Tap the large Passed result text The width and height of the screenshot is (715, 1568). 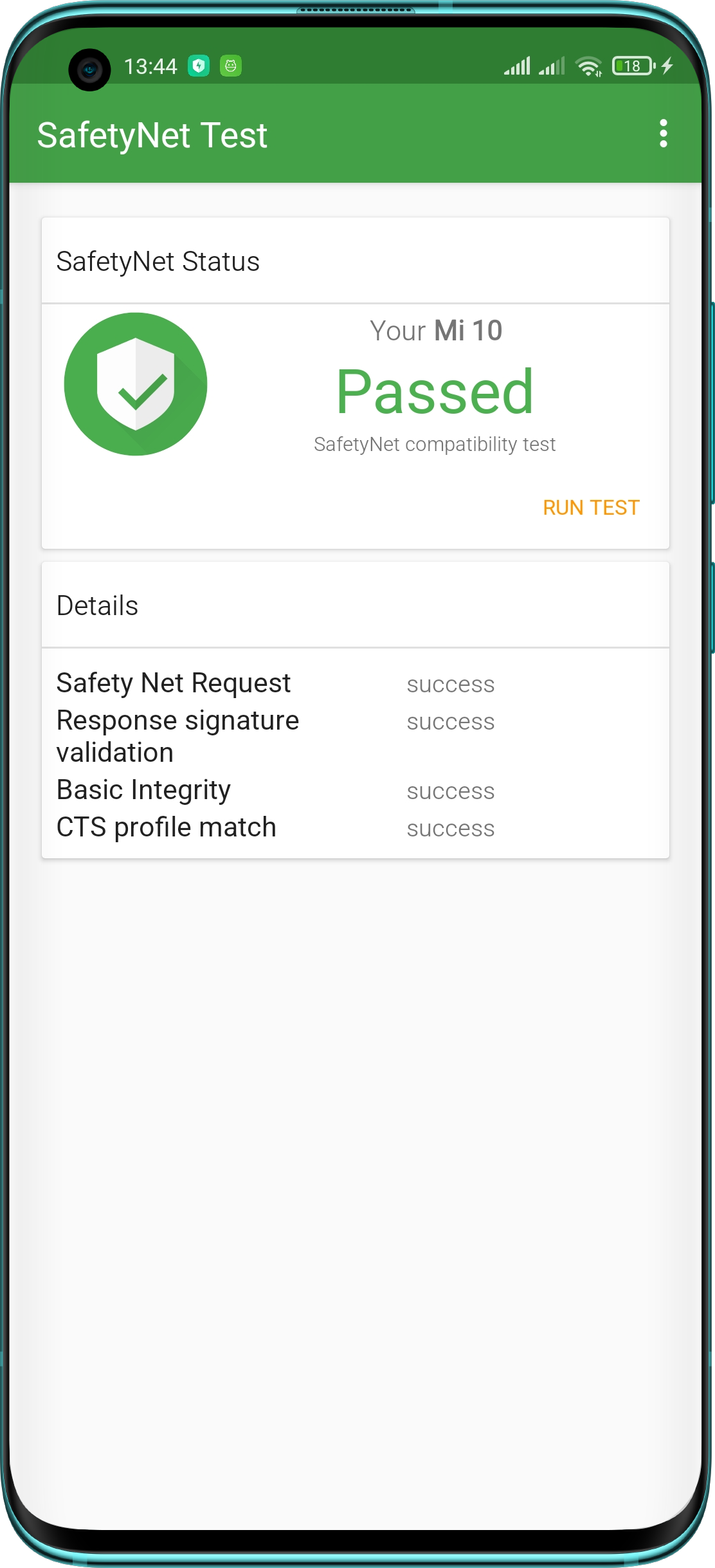(x=435, y=391)
